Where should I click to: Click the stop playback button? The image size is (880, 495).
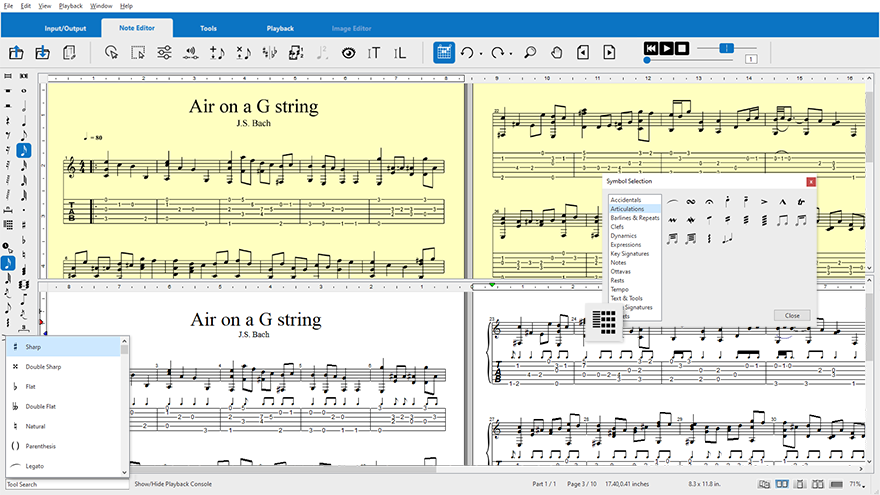coord(681,48)
